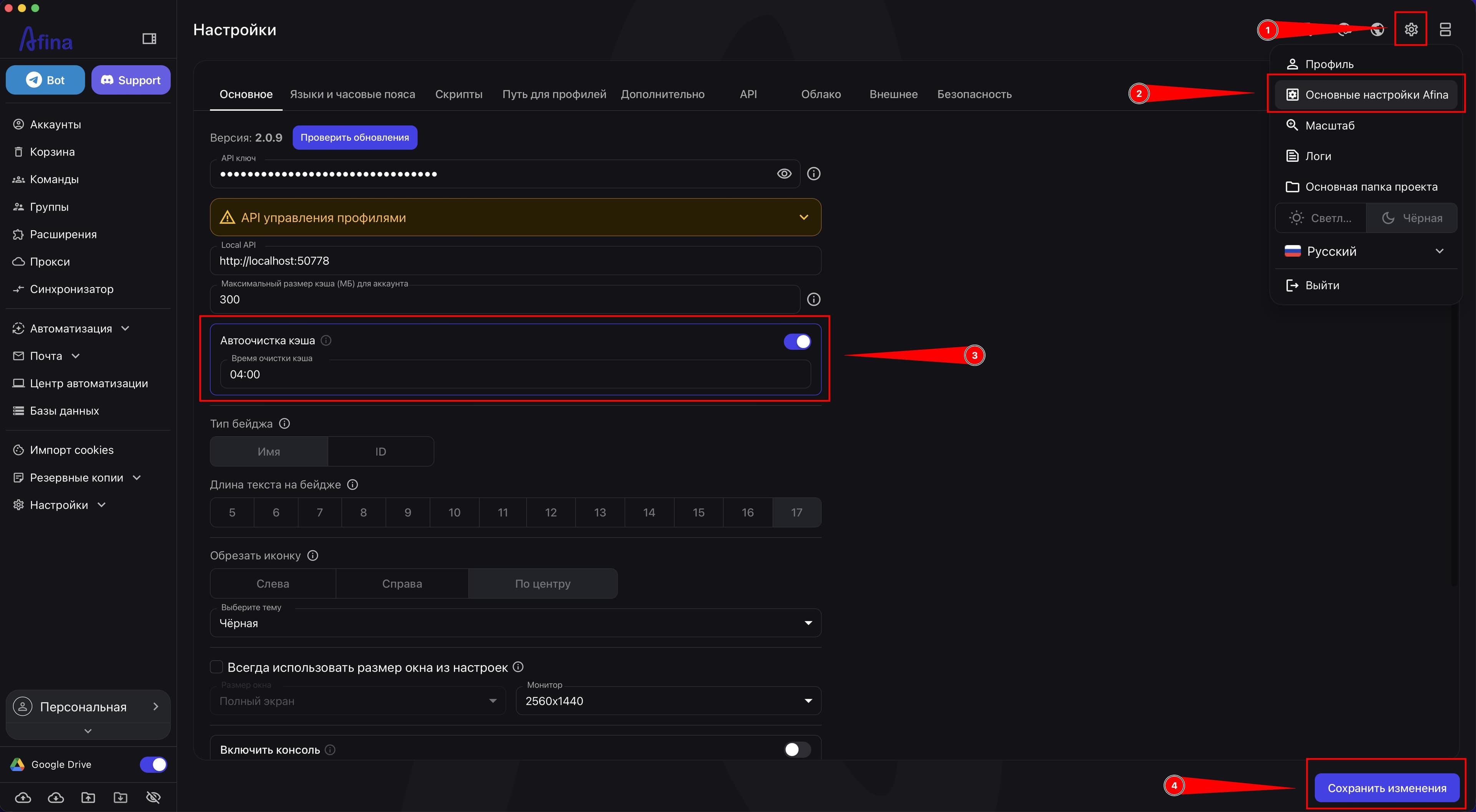Click the Проверить обновления button
The width and height of the screenshot is (1476, 812).
coord(355,138)
